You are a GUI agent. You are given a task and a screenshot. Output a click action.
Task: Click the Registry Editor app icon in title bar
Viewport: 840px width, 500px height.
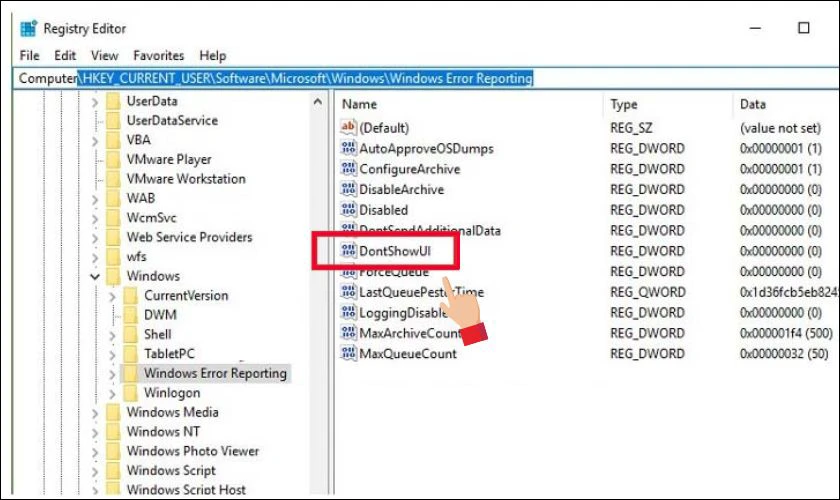(x=28, y=28)
